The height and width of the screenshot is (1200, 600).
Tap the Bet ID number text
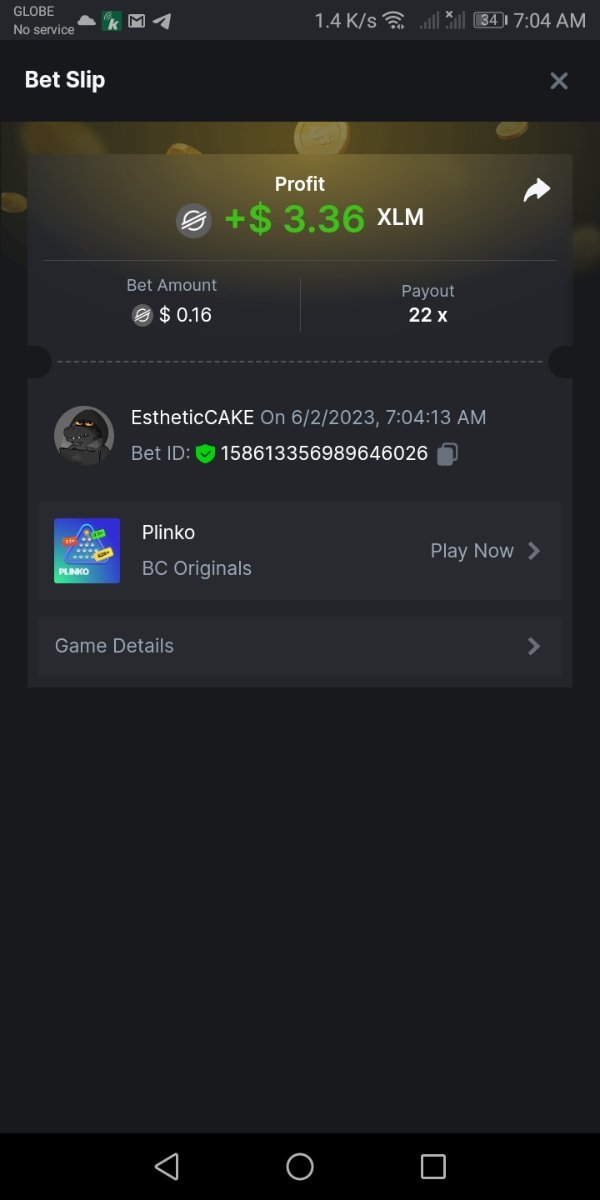324,454
